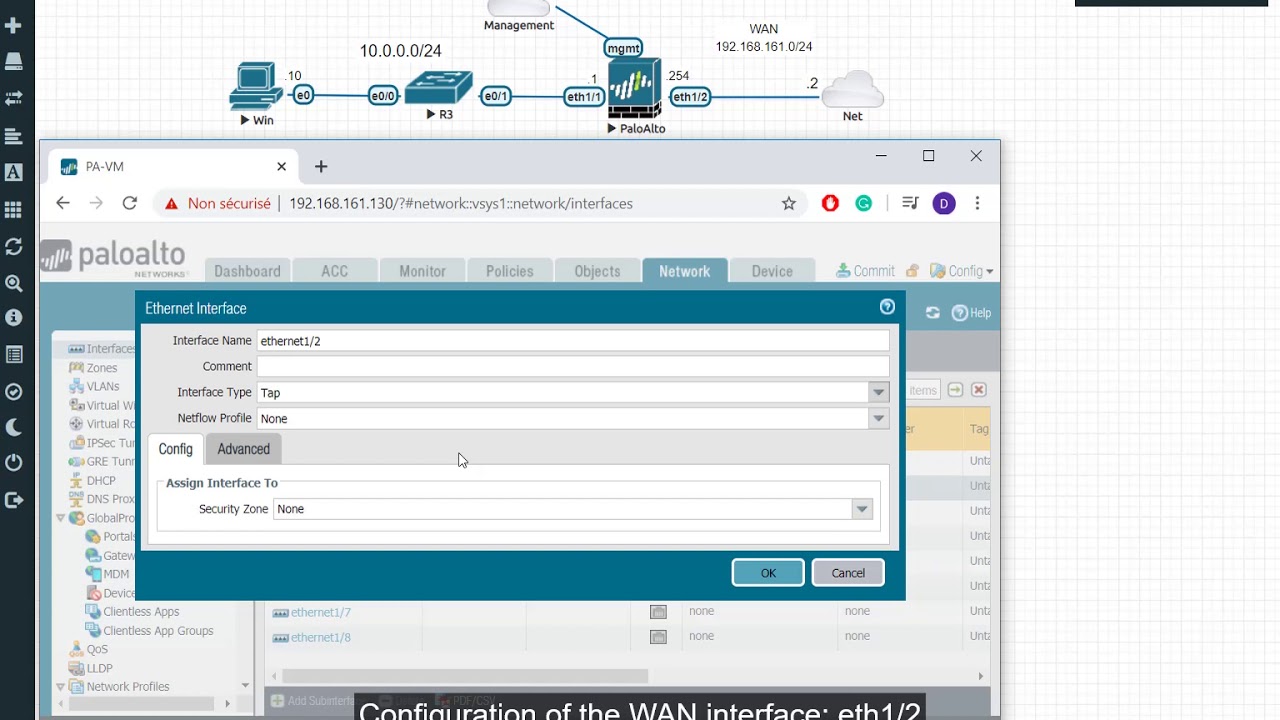This screenshot has height=720, width=1280.
Task: Open the Objects tab
Action: click(x=597, y=271)
